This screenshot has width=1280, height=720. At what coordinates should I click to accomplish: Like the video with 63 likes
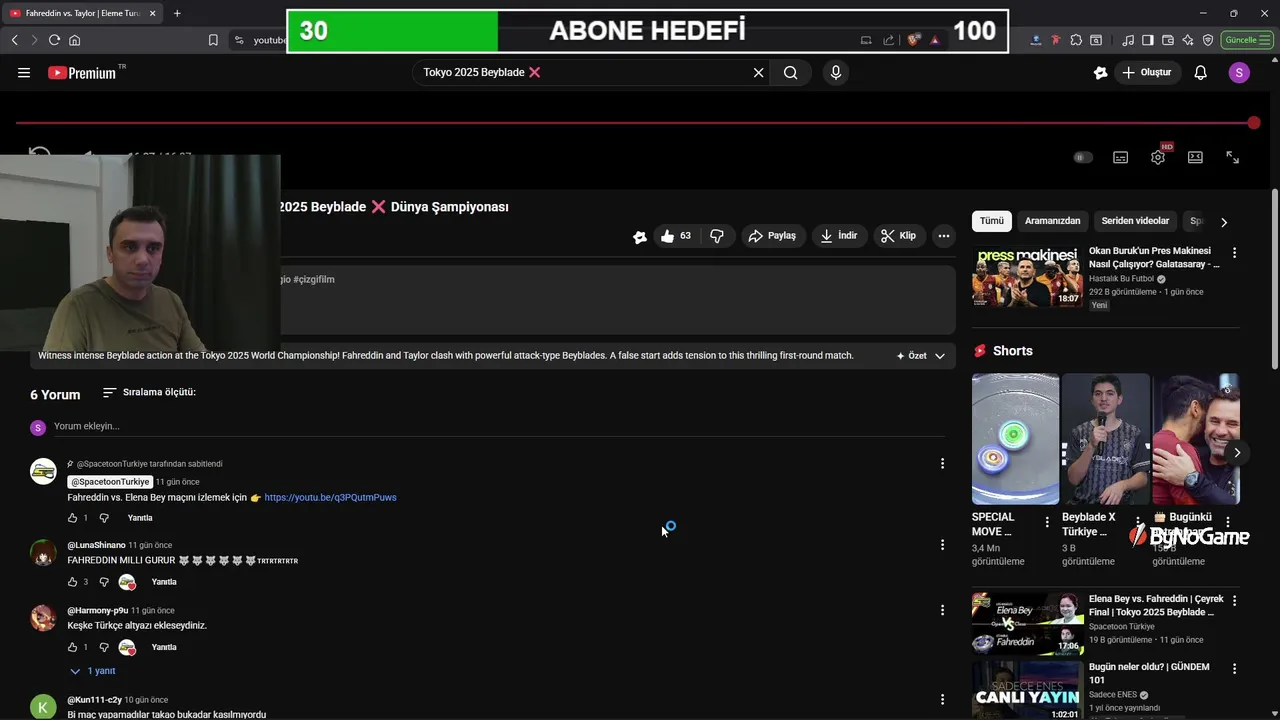676,236
